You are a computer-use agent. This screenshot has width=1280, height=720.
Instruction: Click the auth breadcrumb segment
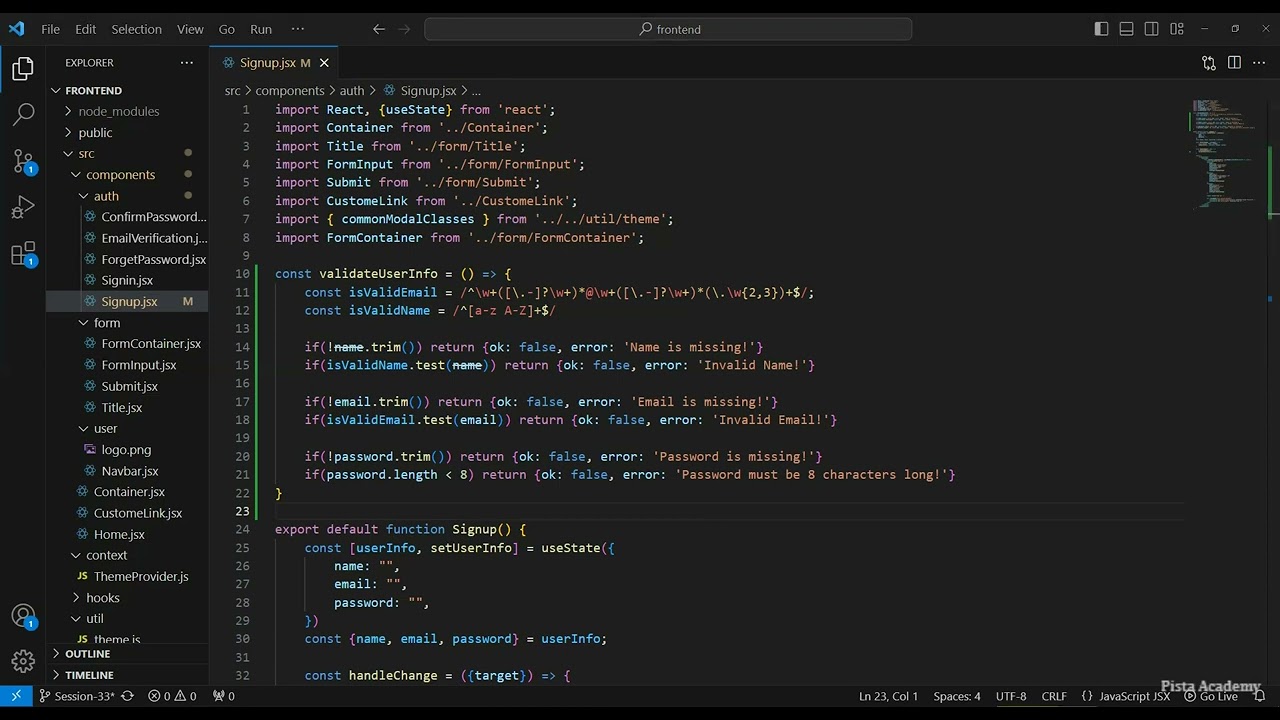[x=352, y=90]
